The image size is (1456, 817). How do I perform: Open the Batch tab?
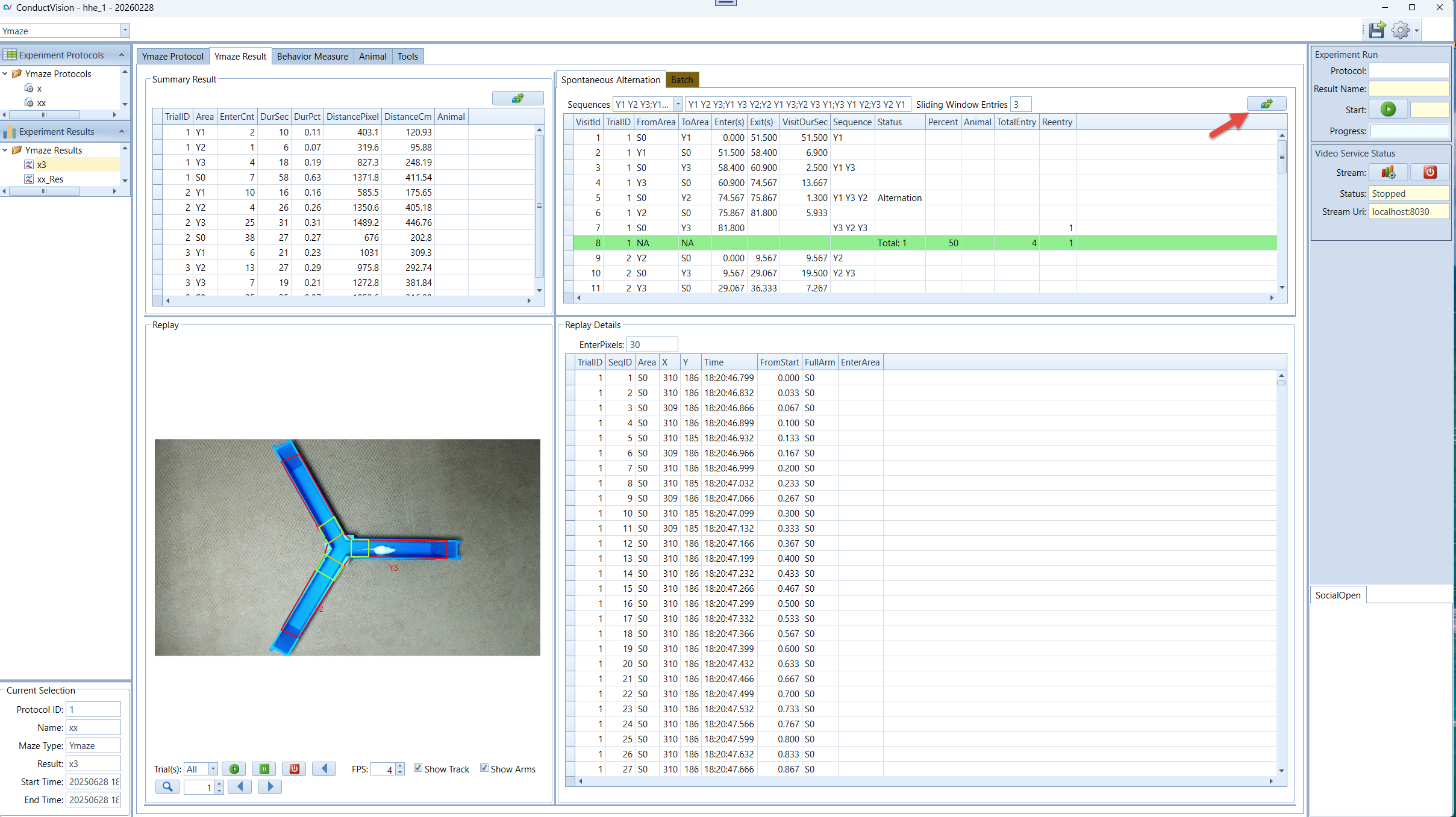pyautogui.click(x=682, y=80)
